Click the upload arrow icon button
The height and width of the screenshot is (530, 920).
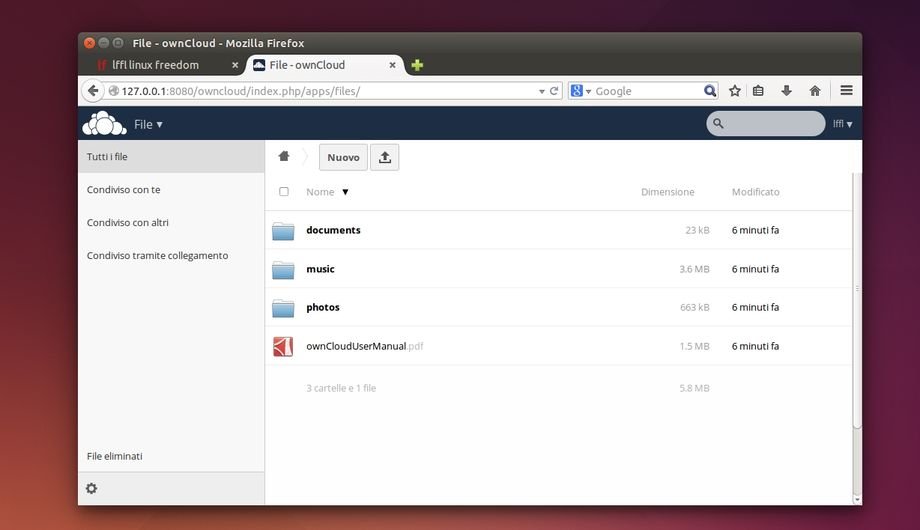(385, 157)
